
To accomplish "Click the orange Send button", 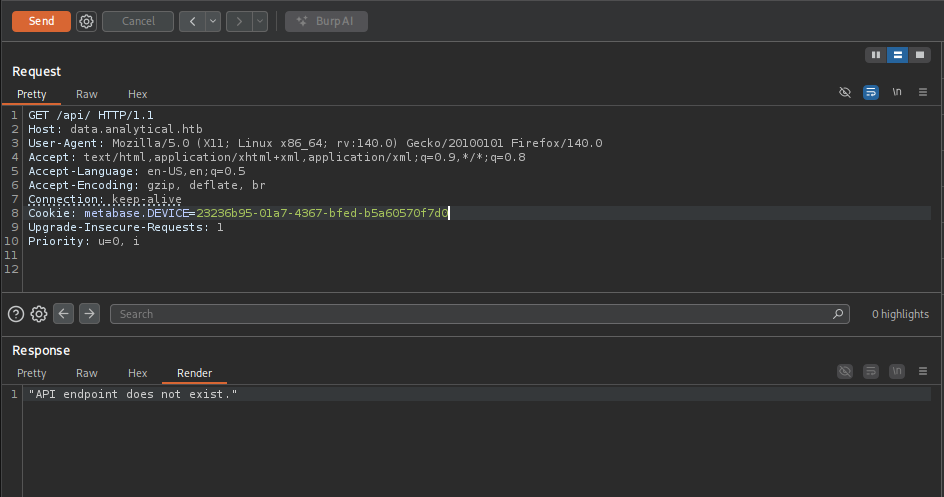I will (x=41, y=21).
